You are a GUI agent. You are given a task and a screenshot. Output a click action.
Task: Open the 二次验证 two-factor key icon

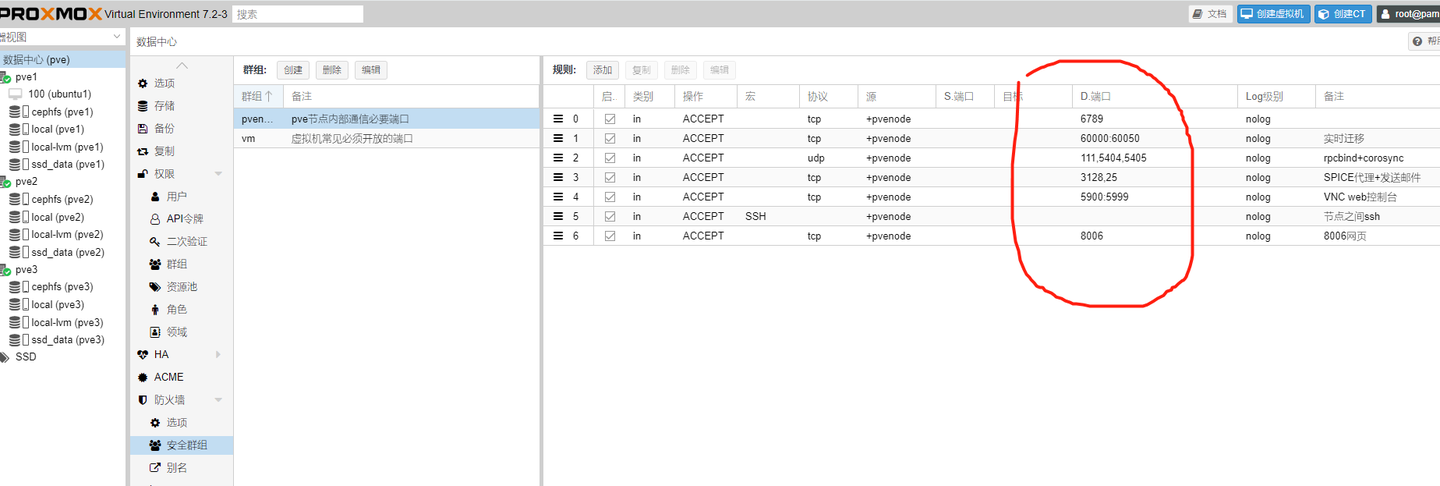pyautogui.click(x=155, y=242)
